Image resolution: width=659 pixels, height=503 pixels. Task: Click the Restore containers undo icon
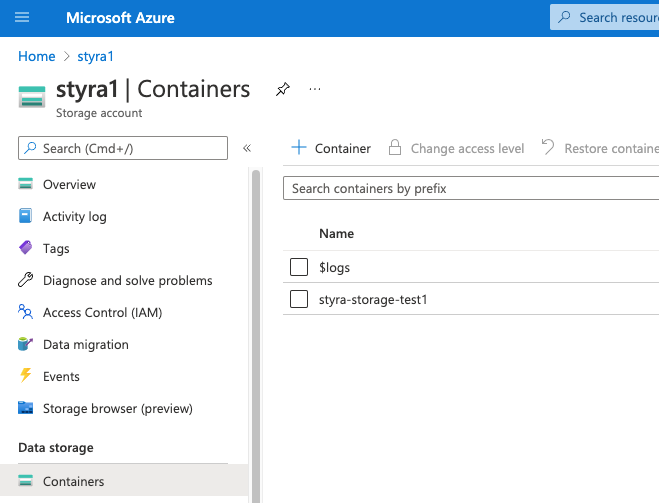pos(548,147)
